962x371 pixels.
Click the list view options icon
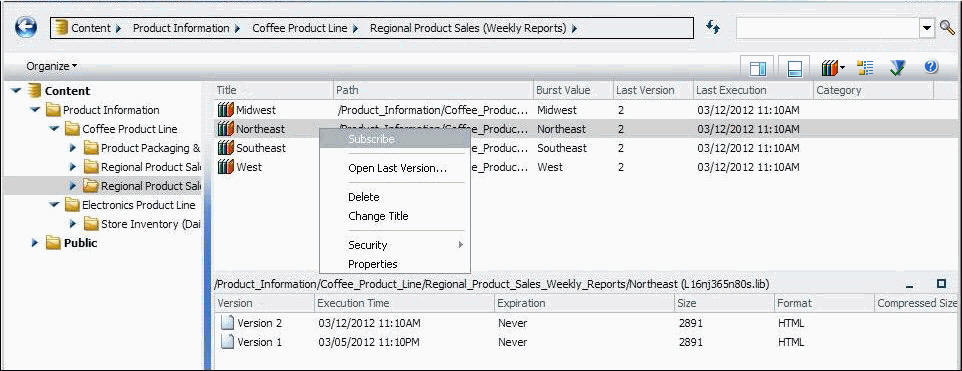[x=865, y=67]
